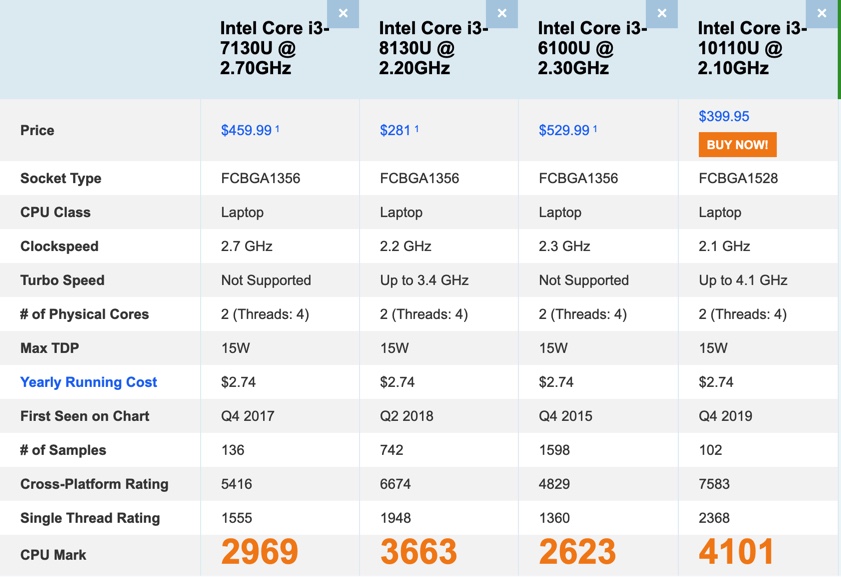The width and height of the screenshot is (841, 577).
Task: Click the 4101 CPU Mark score
Action: tap(736, 552)
